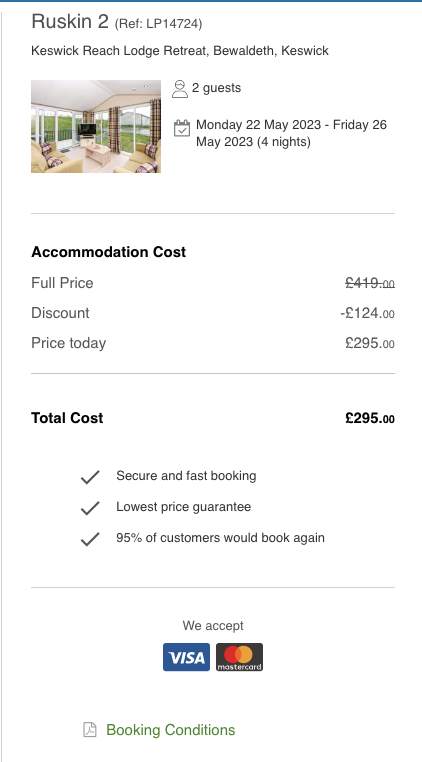422x762 pixels.
Task: Click the guests person icon
Action: [180, 89]
